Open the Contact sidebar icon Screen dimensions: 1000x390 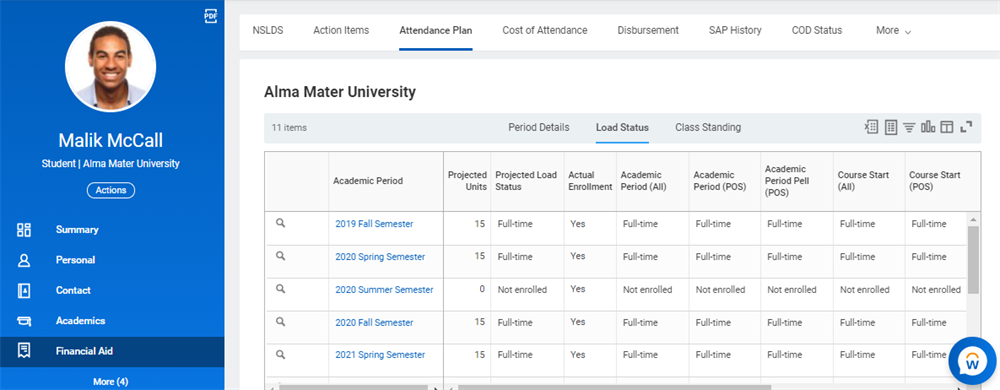tap(24, 291)
